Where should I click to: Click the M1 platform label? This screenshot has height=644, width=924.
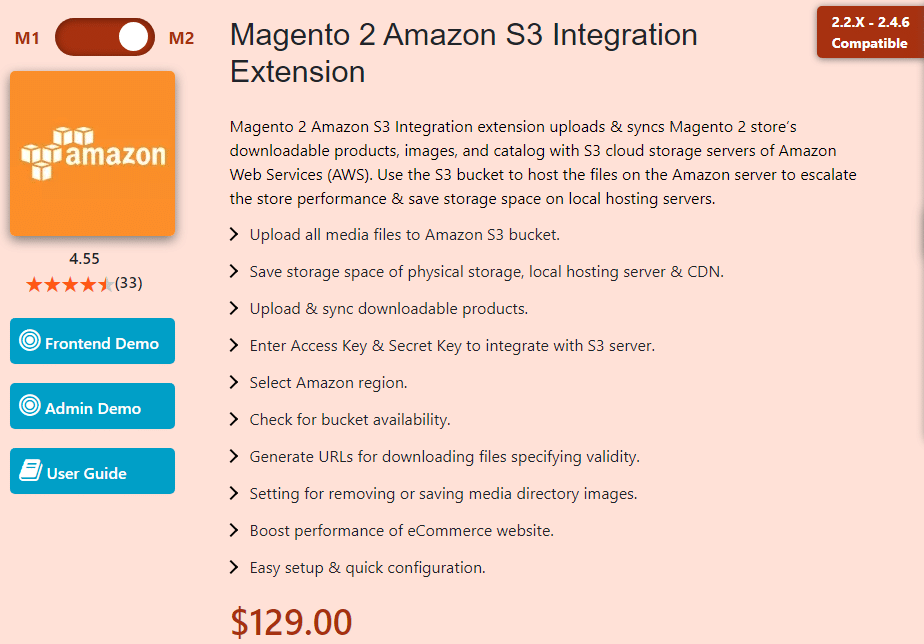tap(27, 39)
